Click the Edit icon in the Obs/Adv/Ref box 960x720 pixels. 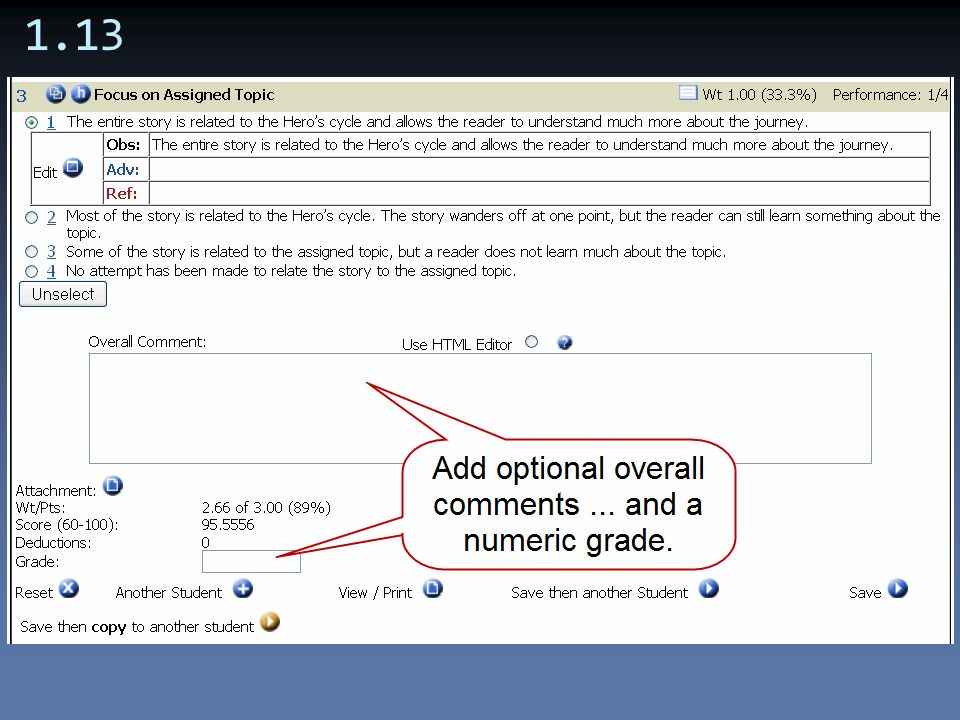point(73,167)
